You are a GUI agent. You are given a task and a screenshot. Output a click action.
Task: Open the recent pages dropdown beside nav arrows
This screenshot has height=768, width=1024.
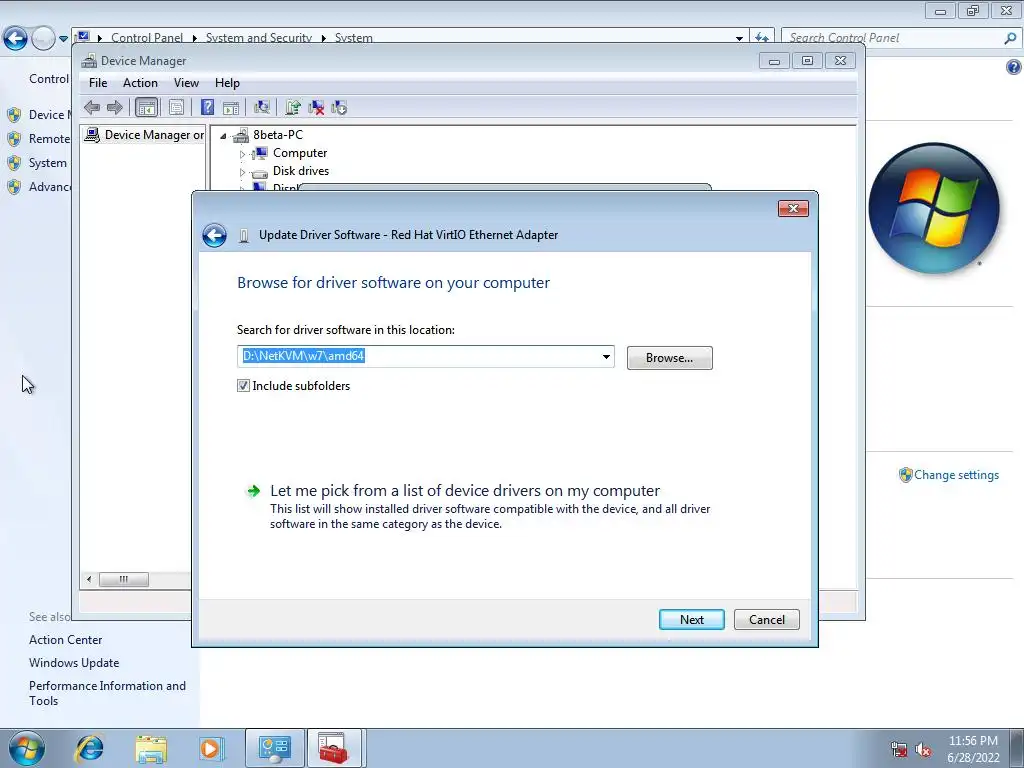[63, 39]
